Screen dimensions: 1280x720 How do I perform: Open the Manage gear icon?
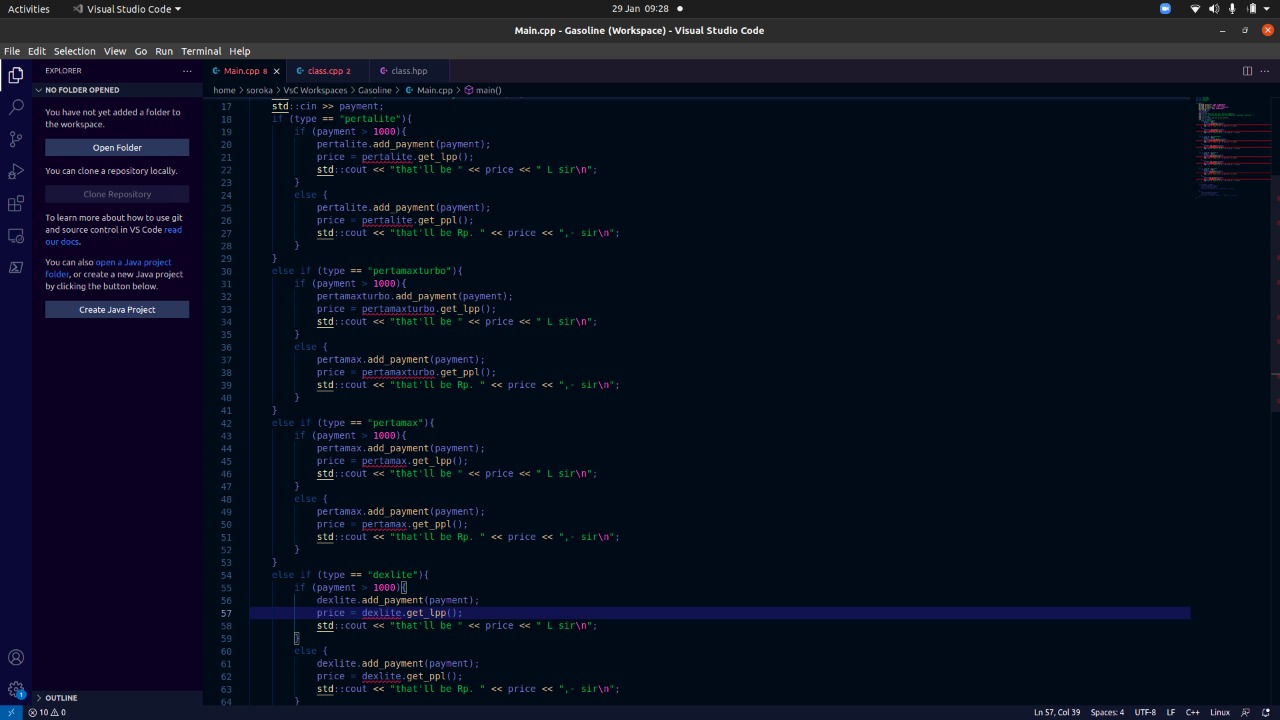coord(16,689)
